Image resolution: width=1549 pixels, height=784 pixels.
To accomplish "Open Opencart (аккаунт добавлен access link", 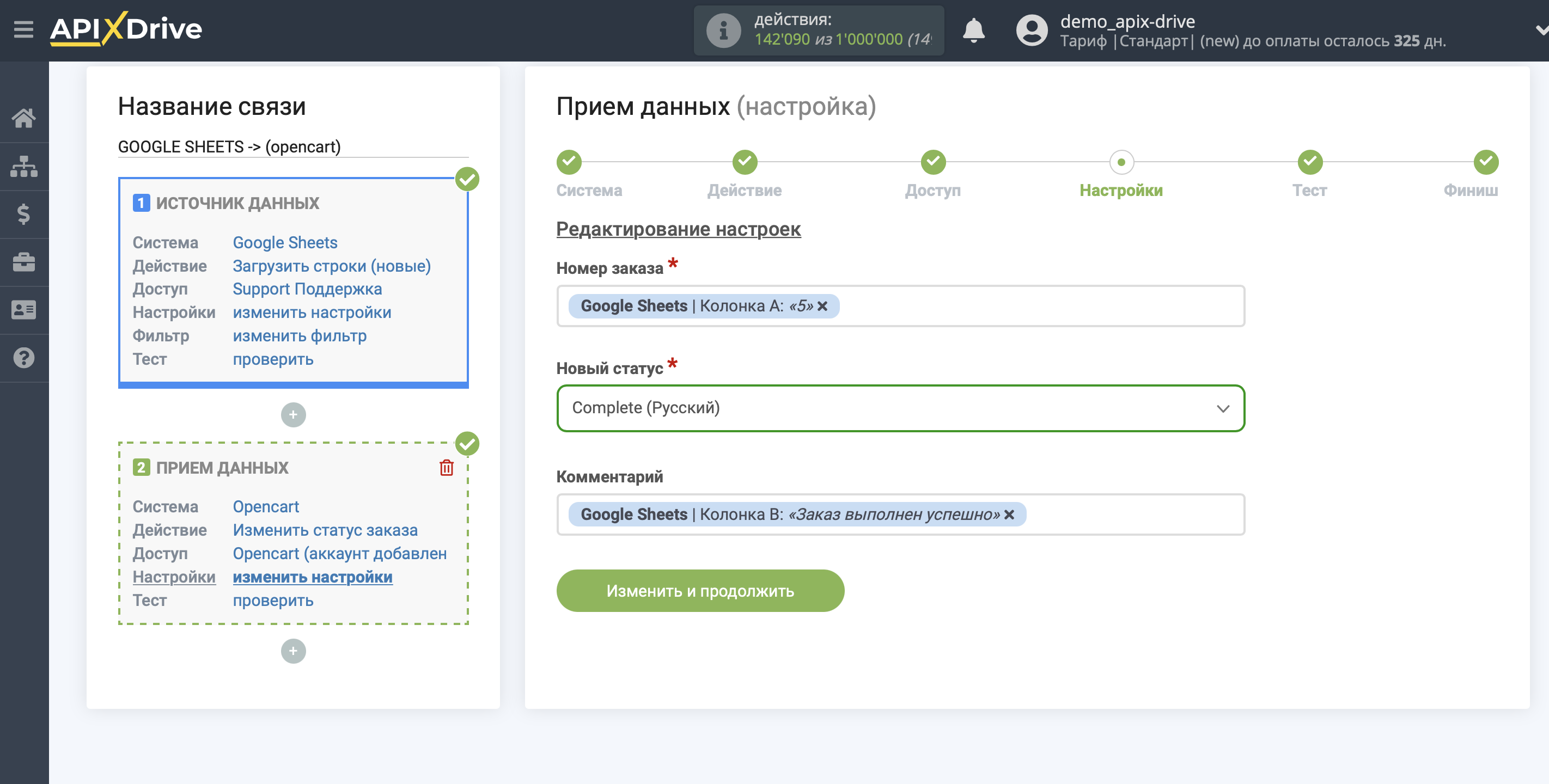I will point(340,554).
